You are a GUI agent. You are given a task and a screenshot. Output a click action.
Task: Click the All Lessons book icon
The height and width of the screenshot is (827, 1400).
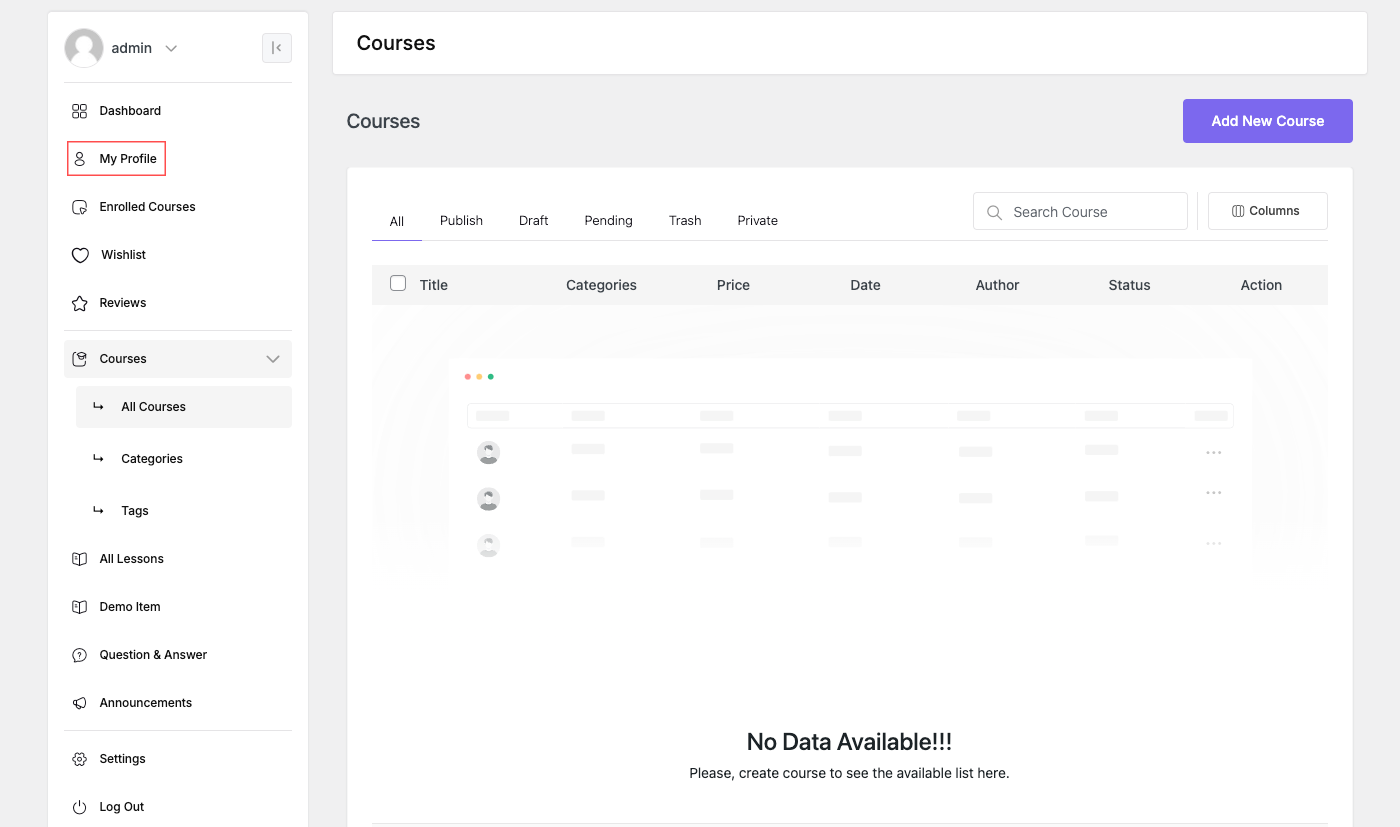pos(80,559)
